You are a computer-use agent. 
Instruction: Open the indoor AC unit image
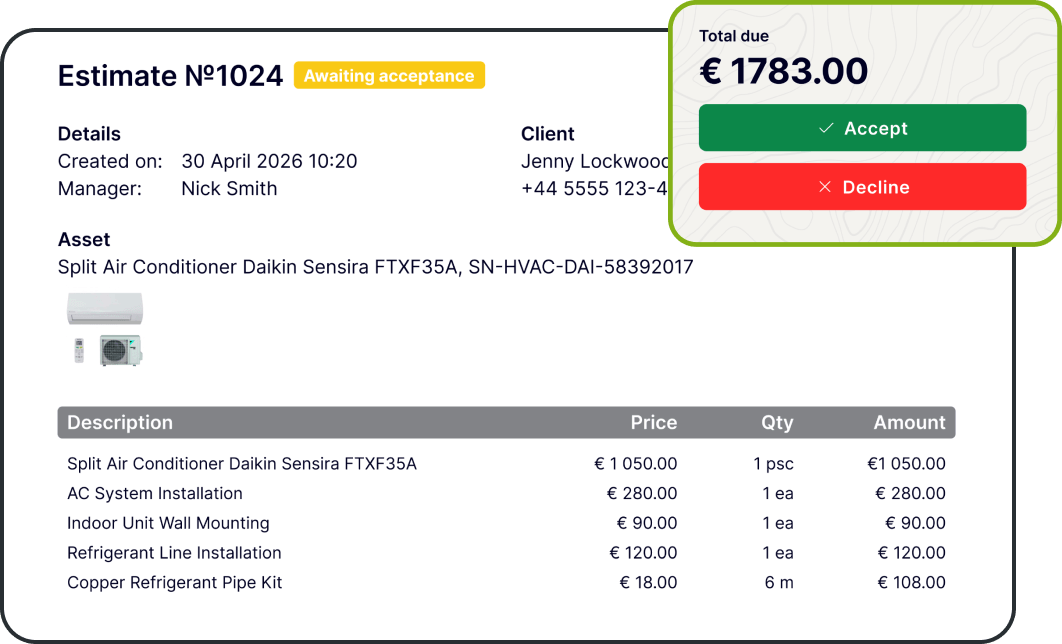tap(105, 309)
